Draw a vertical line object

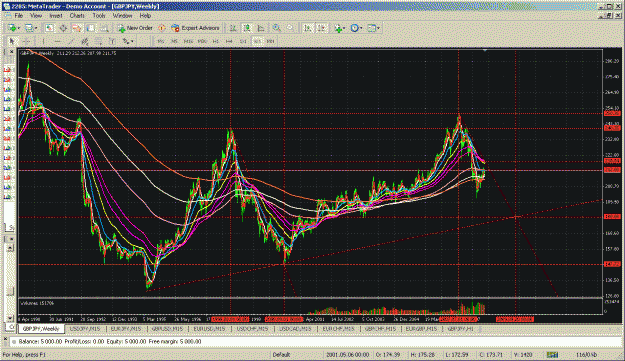43,41
